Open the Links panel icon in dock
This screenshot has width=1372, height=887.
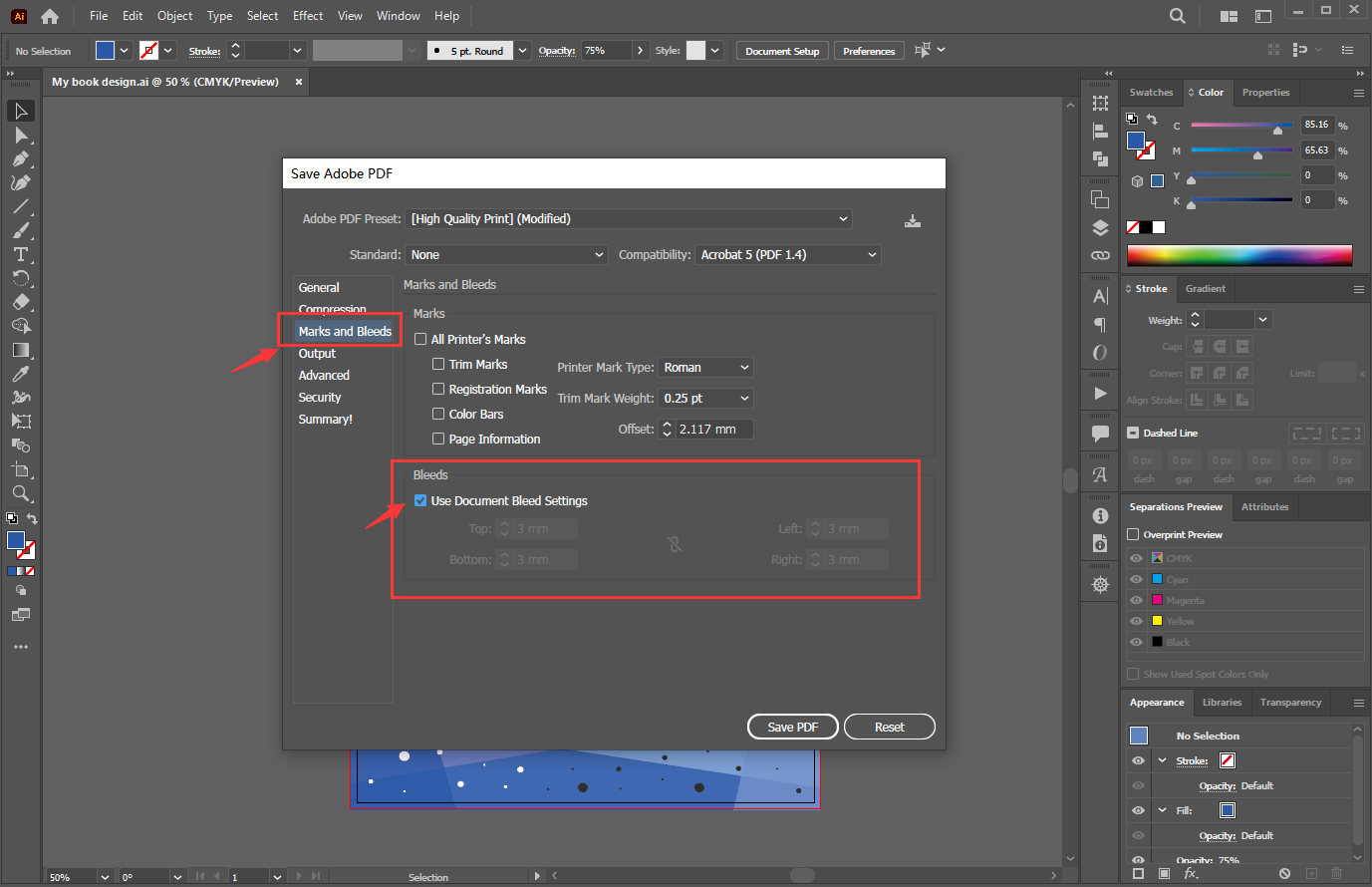coord(1100,255)
